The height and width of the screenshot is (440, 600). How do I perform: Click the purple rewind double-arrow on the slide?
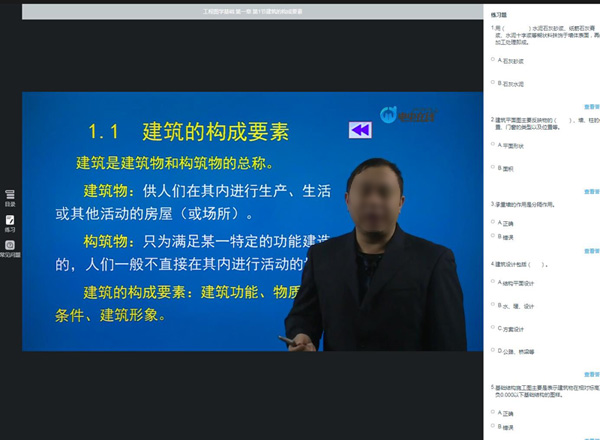360,130
